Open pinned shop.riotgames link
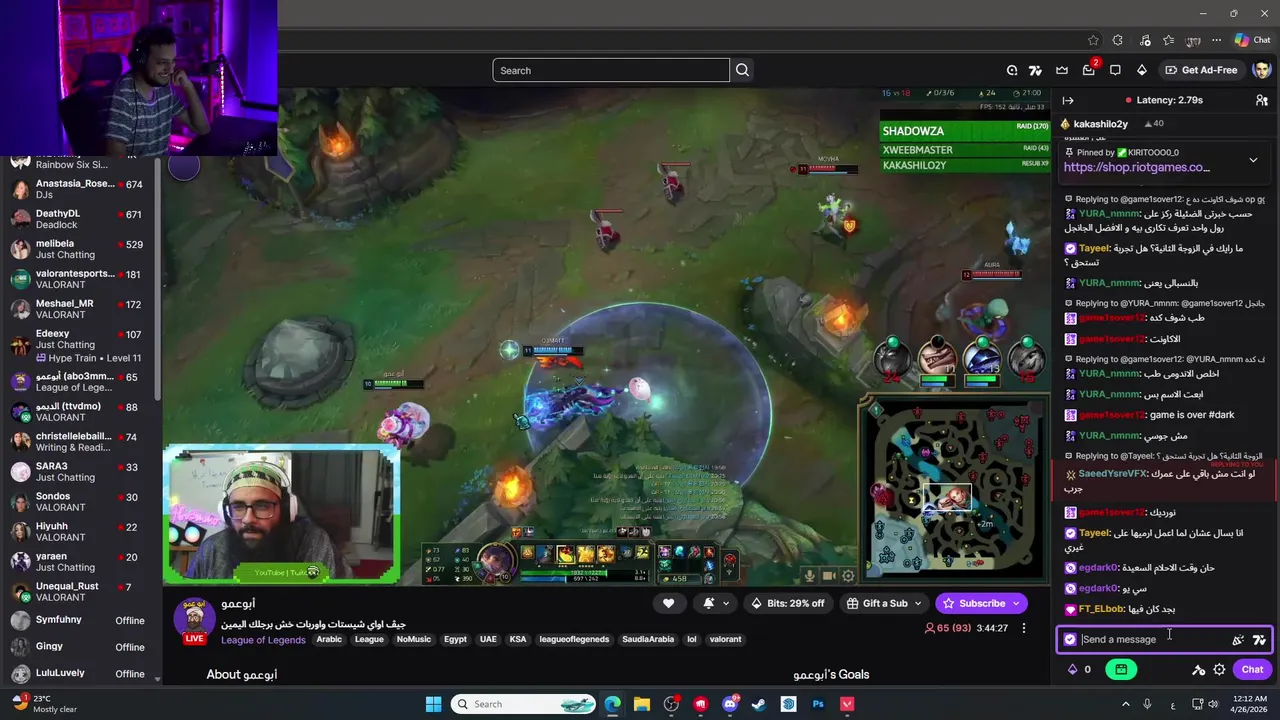The image size is (1280, 720). (1137, 167)
